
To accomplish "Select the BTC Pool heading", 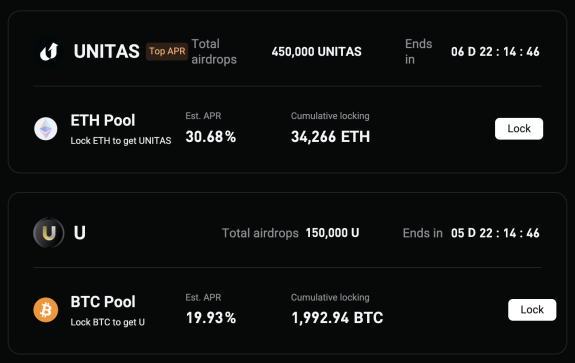I will 103,302.
